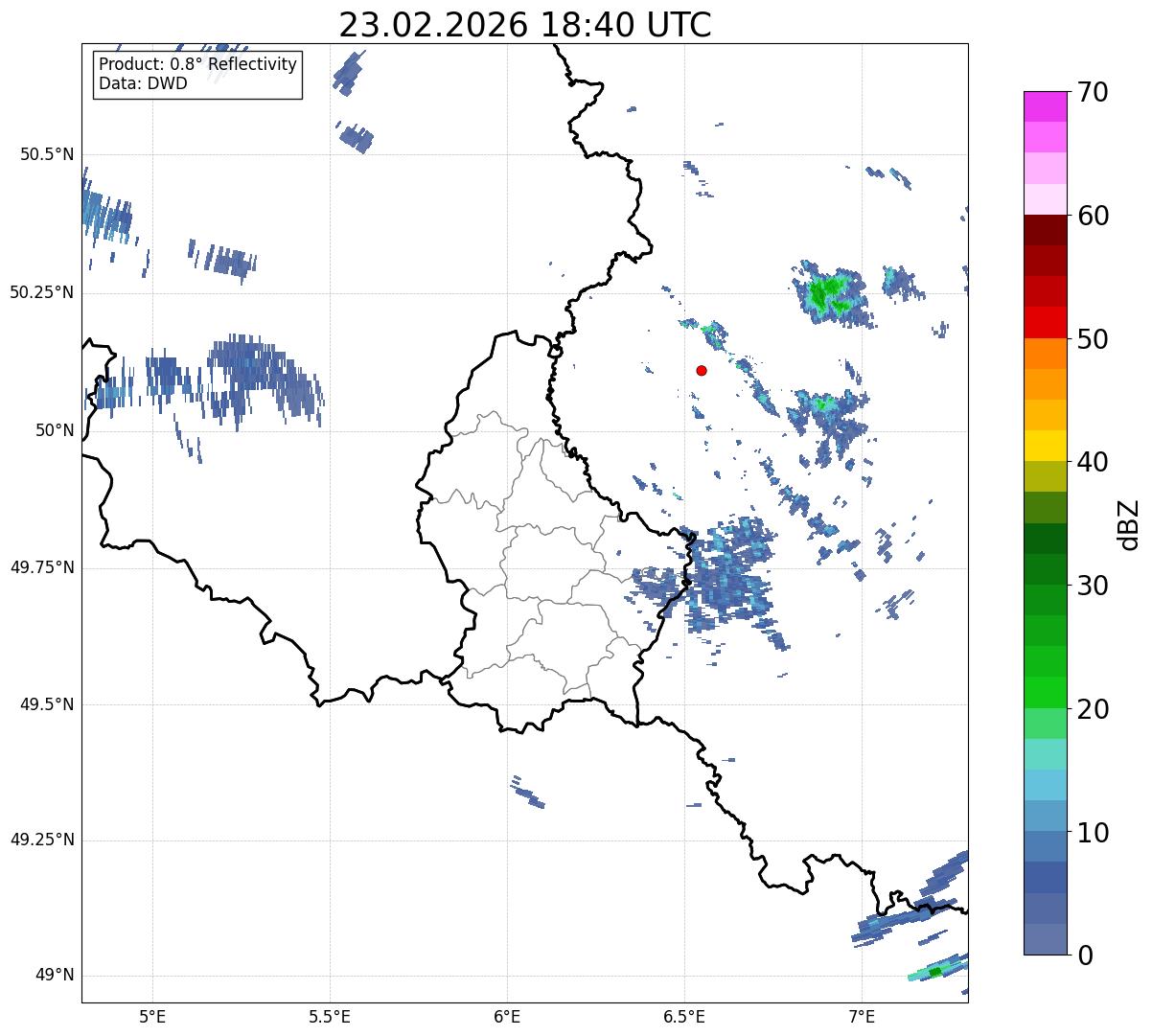Click the 50°N latitude label
Viewport: 1152px width, 1036px height.
pos(55,430)
